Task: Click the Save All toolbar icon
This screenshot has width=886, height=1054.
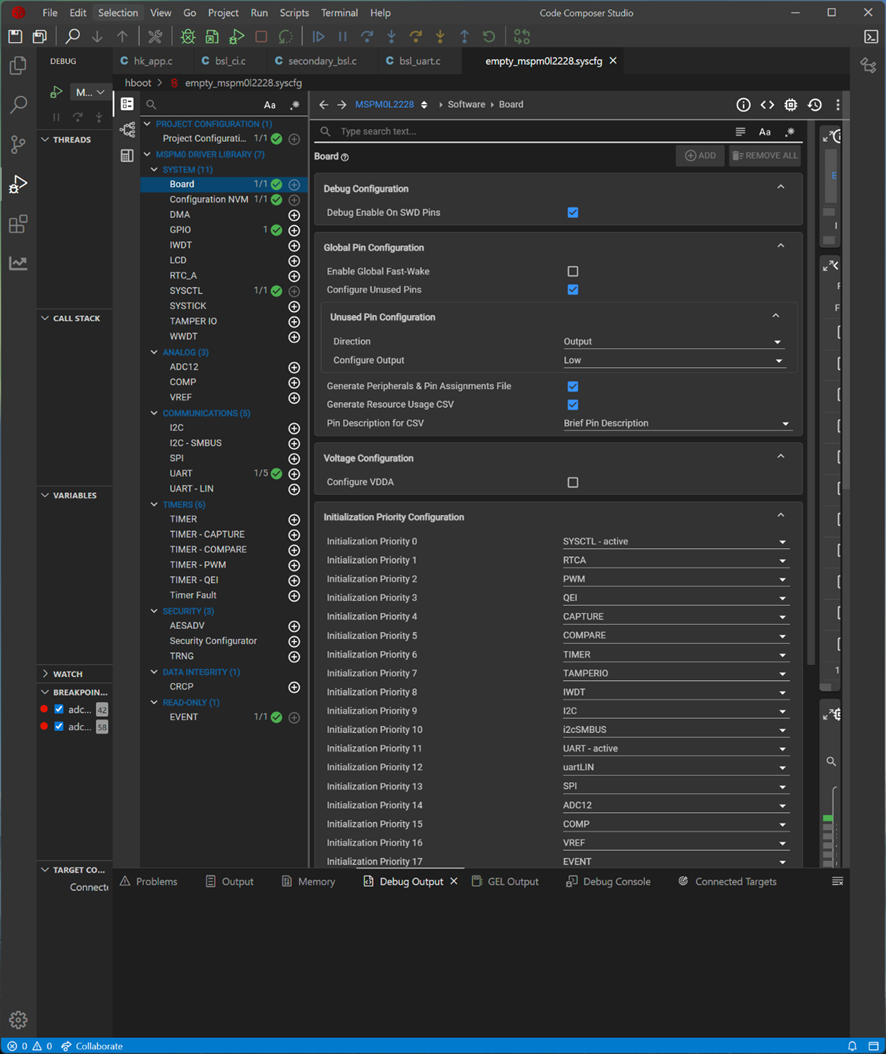Action: pyautogui.click(x=39, y=37)
